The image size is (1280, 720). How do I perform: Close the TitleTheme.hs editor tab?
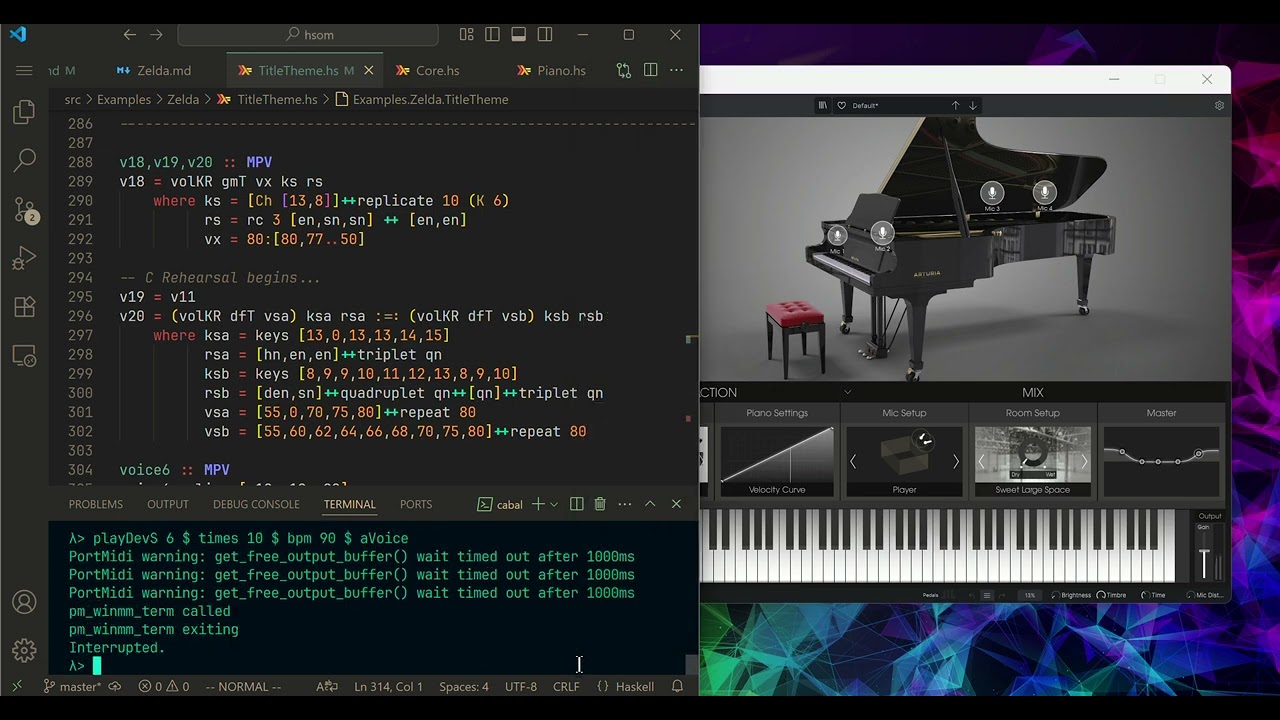coord(369,70)
